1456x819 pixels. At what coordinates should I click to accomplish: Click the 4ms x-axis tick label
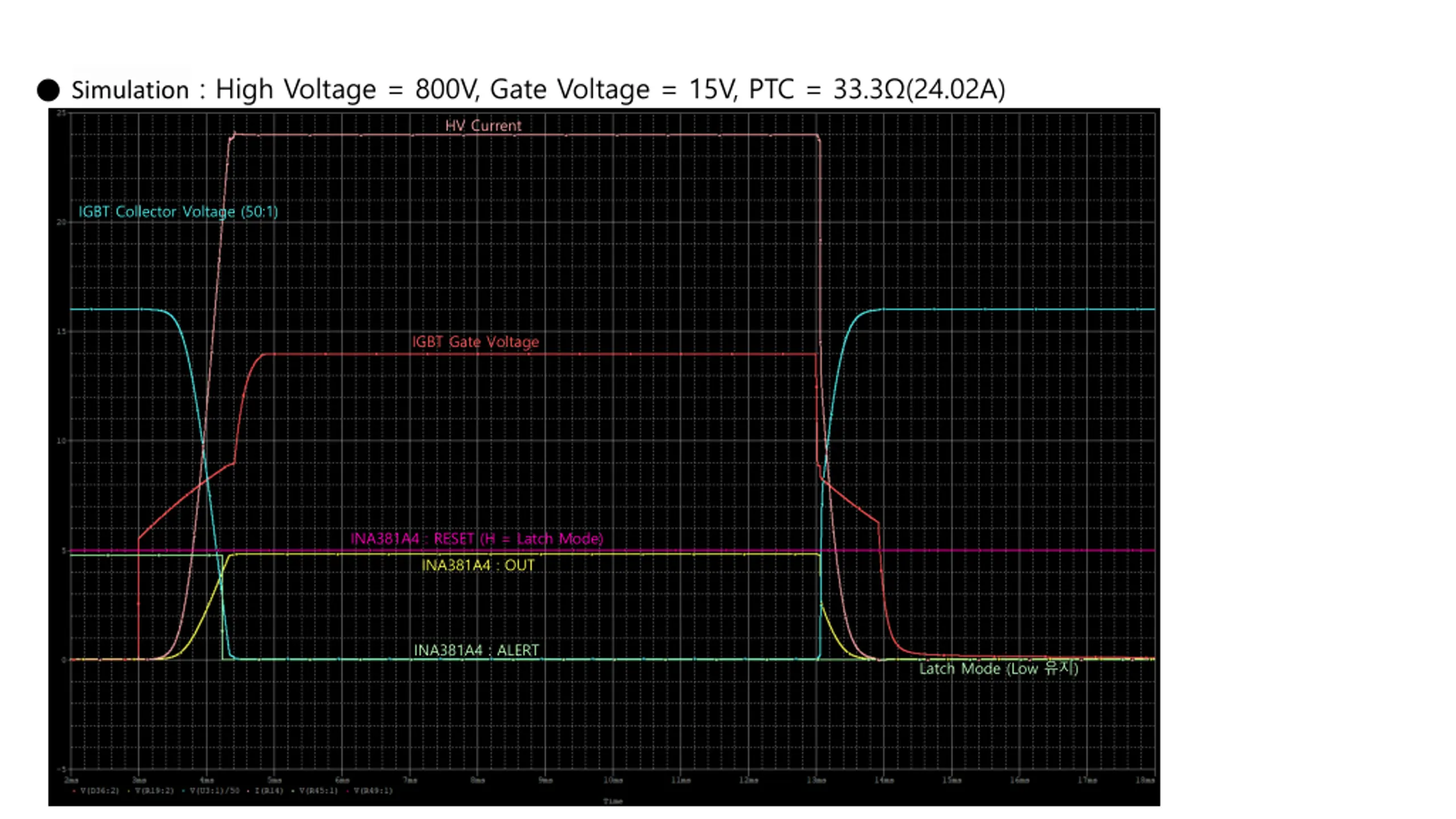coord(207,780)
